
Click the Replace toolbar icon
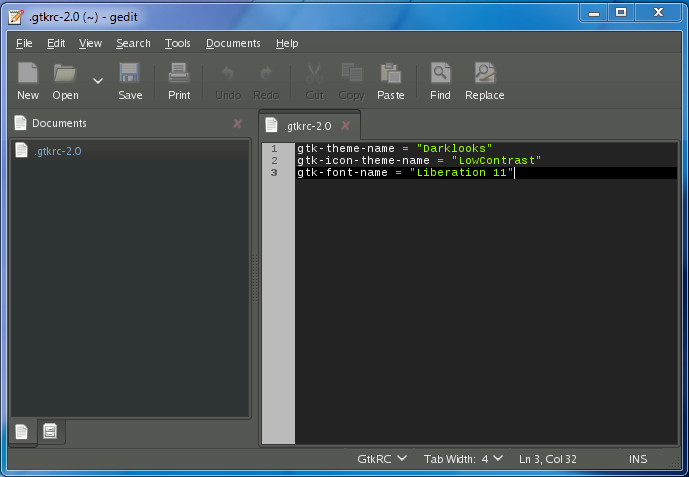tap(484, 74)
